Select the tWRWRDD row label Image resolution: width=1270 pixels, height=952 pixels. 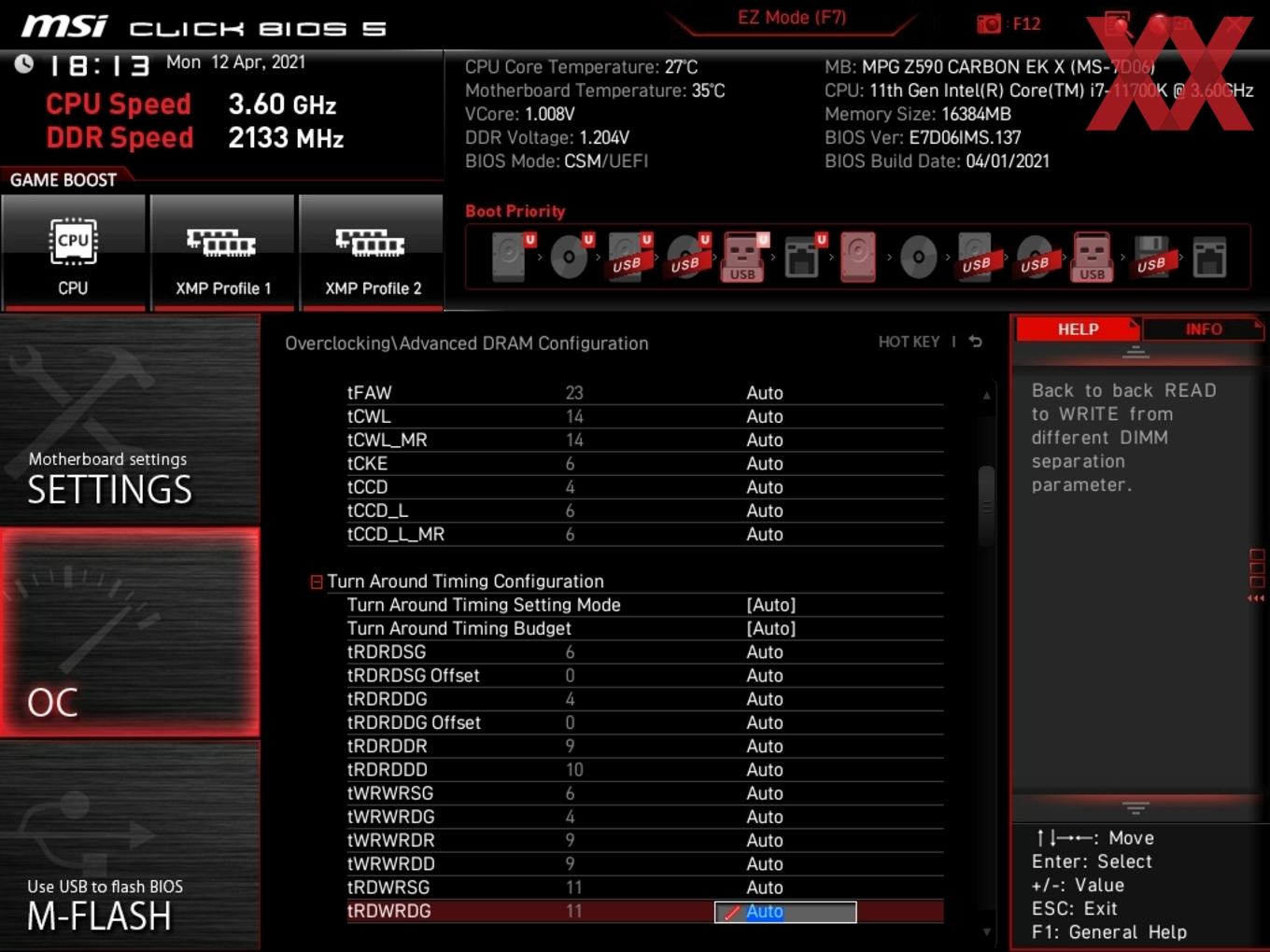click(x=390, y=864)
